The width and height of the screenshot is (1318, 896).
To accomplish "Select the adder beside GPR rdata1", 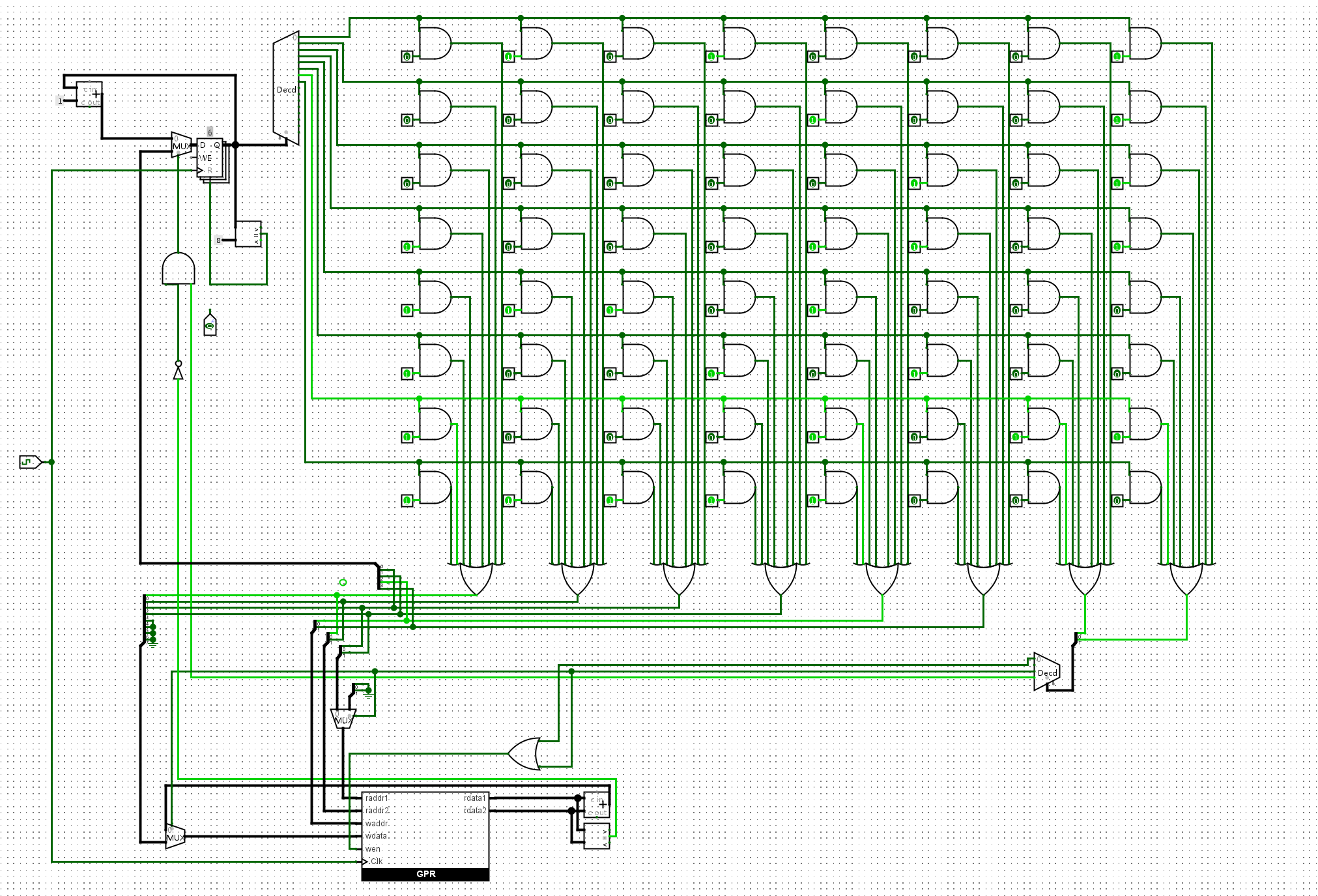I will pos(596,804).
